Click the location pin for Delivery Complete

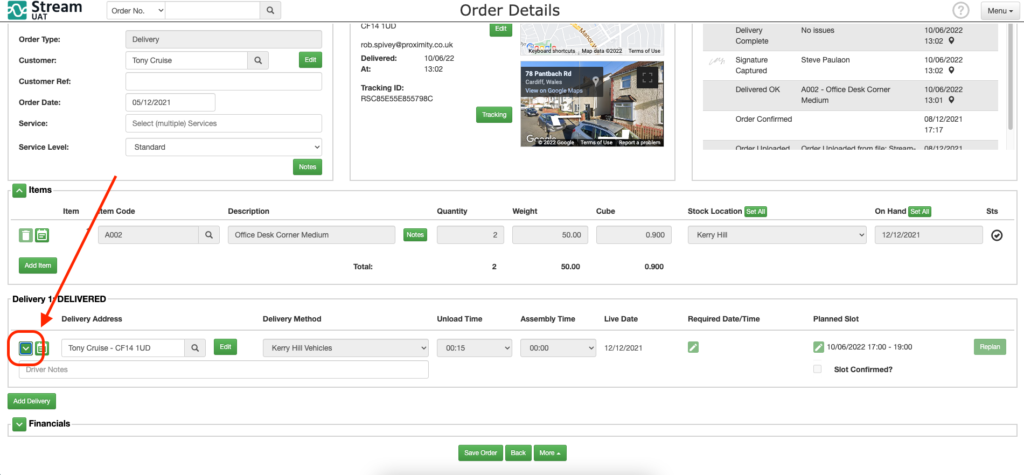[x=952, y=41]
